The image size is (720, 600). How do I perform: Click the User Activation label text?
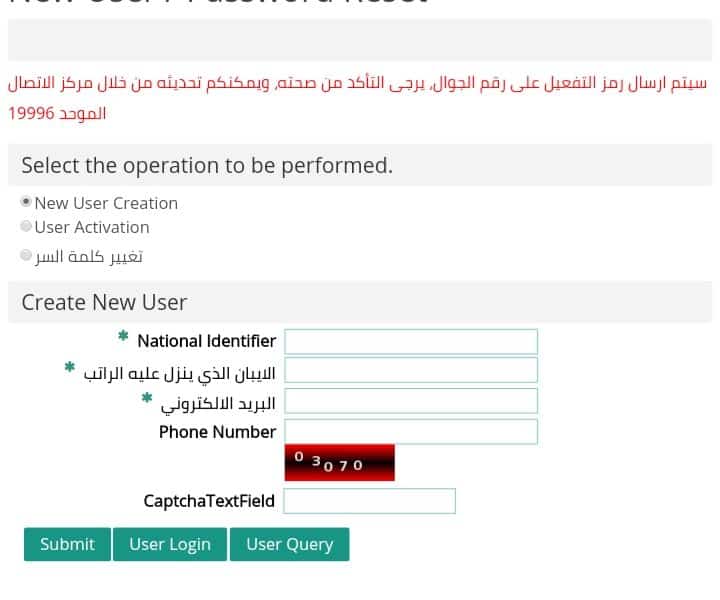[x=92, y=227]
